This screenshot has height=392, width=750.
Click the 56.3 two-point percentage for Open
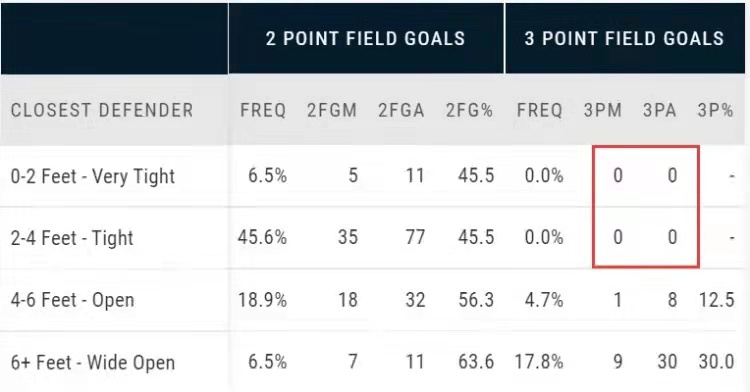pyautogui.click(x=476, y=300)
